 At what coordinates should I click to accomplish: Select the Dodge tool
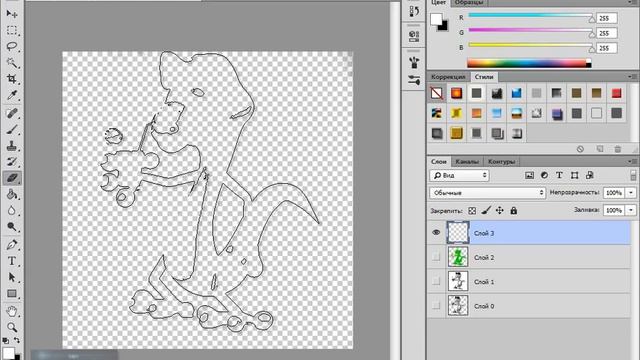[11, 227]
